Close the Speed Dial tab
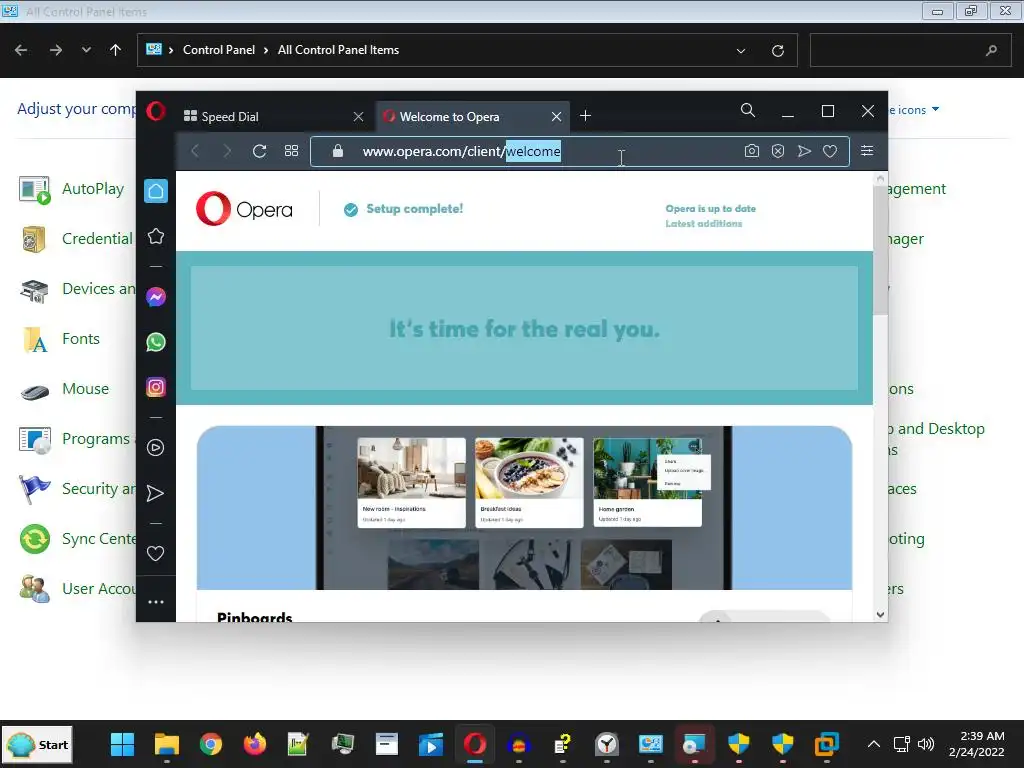The image size is (1024, 768). coord(359,116)
